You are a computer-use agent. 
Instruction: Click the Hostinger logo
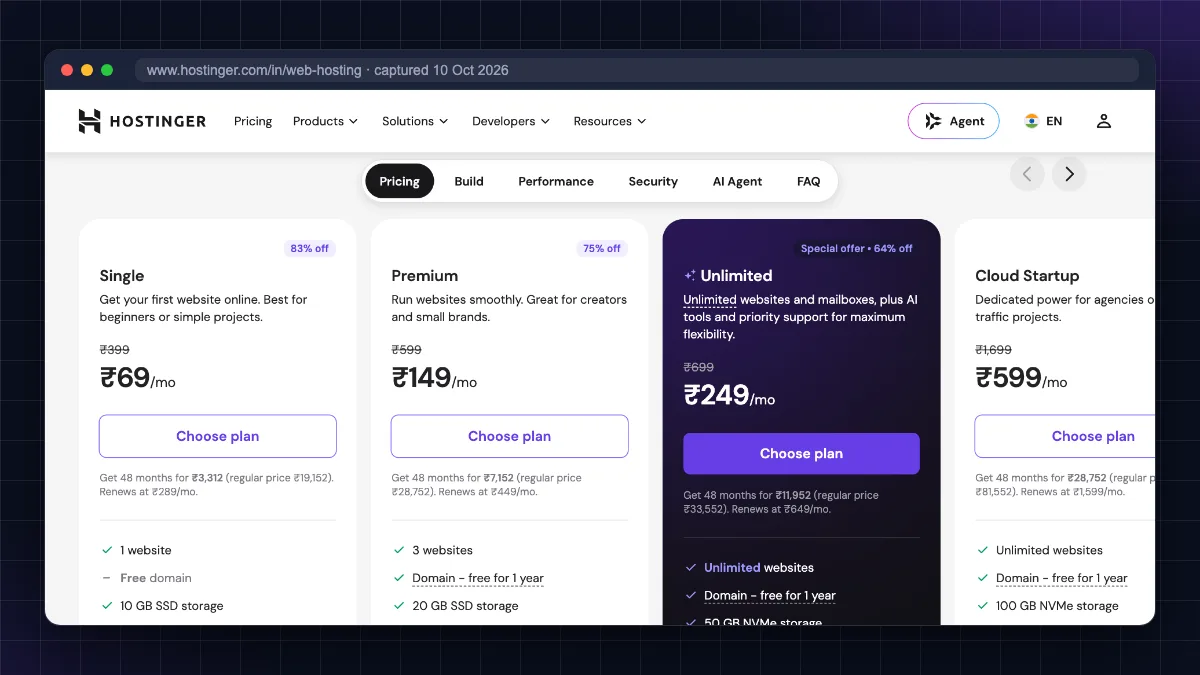(142, 121)
